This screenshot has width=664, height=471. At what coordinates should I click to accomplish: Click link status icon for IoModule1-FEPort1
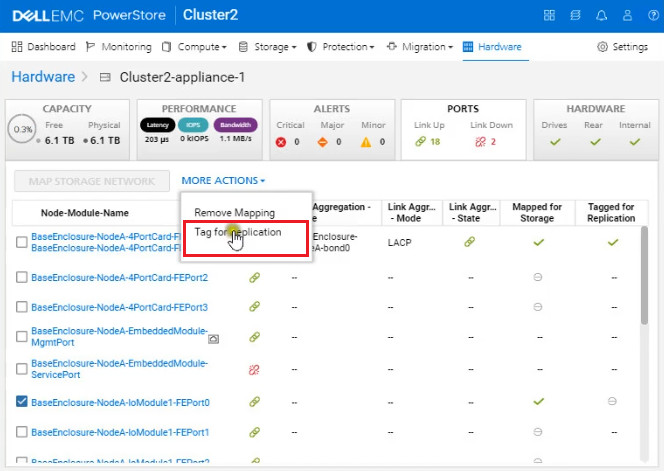(255, 432)
